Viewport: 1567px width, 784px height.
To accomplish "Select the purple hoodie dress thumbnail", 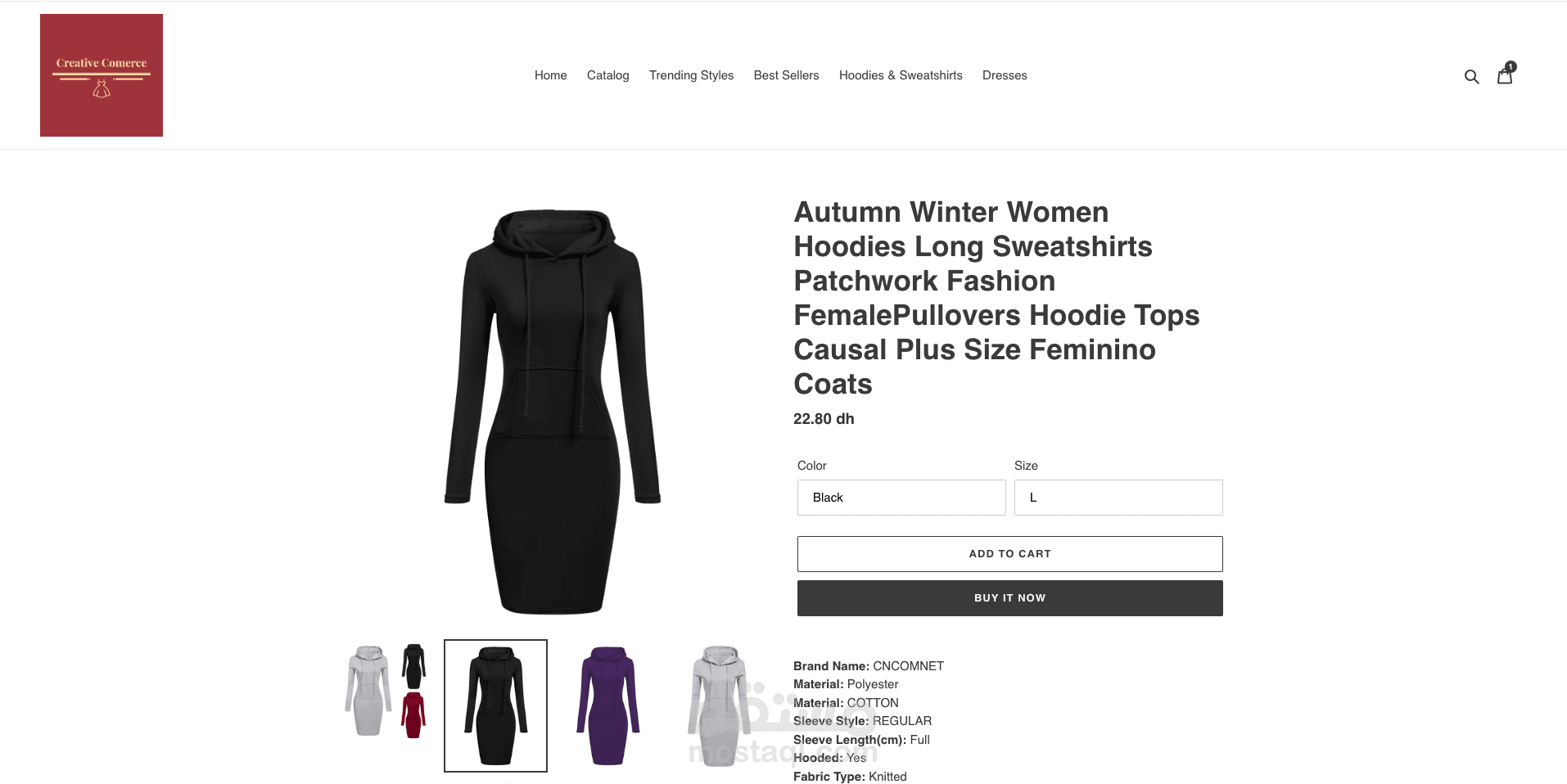I will (608, 705).
